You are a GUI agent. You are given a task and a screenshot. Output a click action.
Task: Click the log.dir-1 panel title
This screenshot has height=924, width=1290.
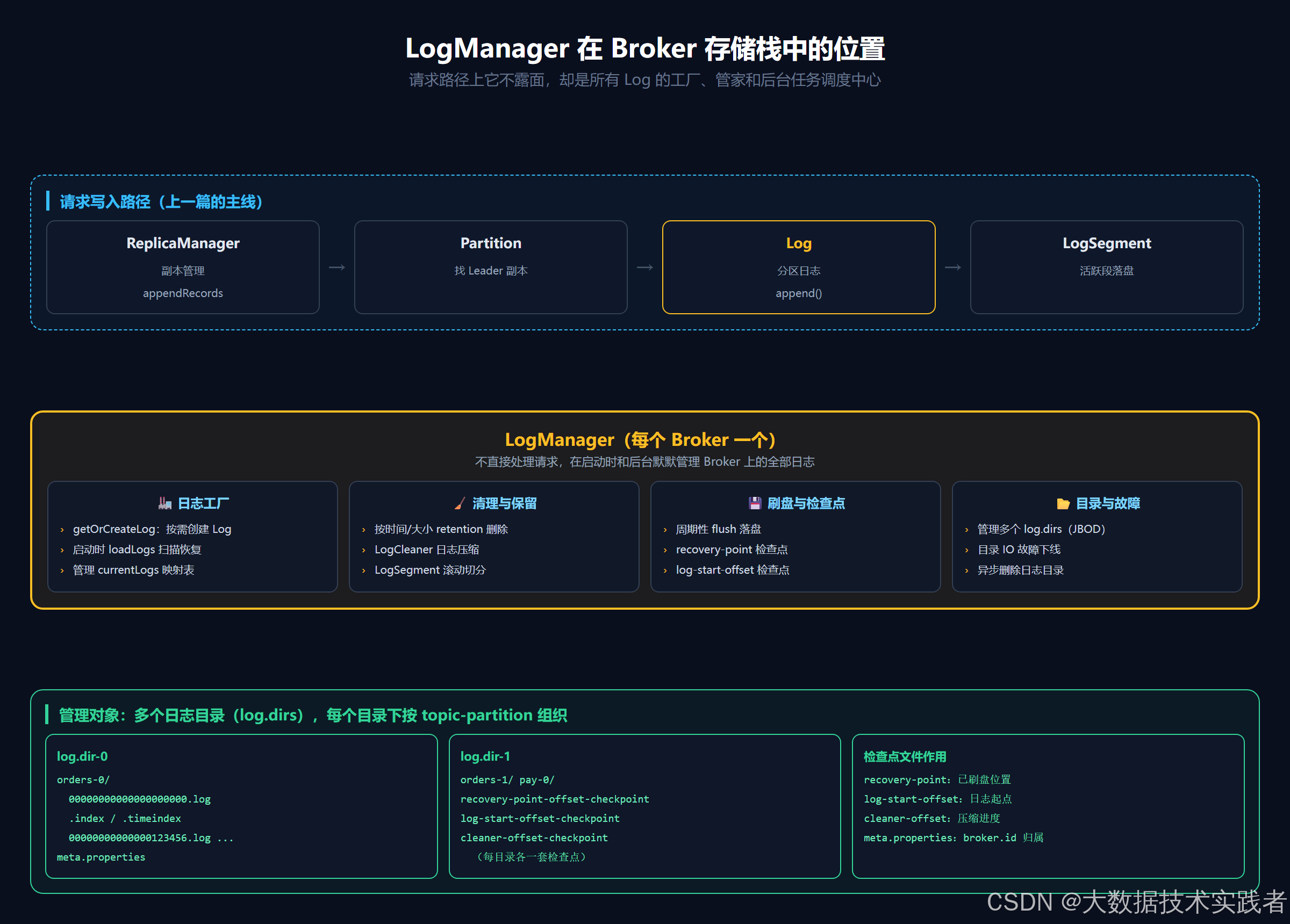(485, 756)
